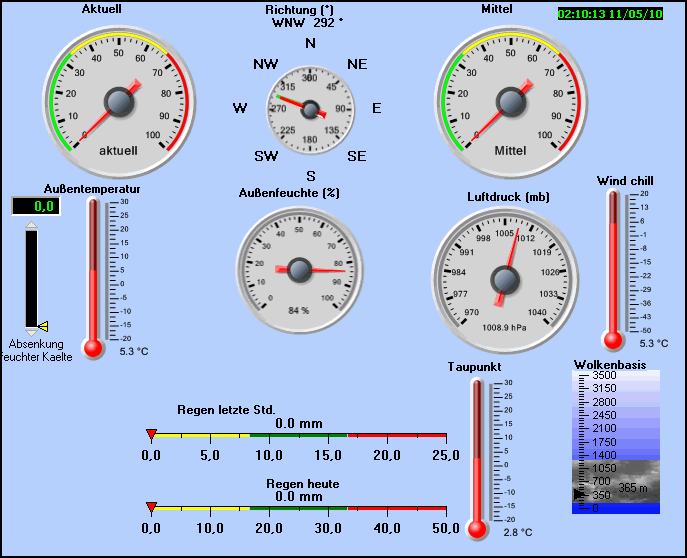Click the down arrow below Absenkung slider
Screen dimensions: 687x558
click(x=31, y=331)
